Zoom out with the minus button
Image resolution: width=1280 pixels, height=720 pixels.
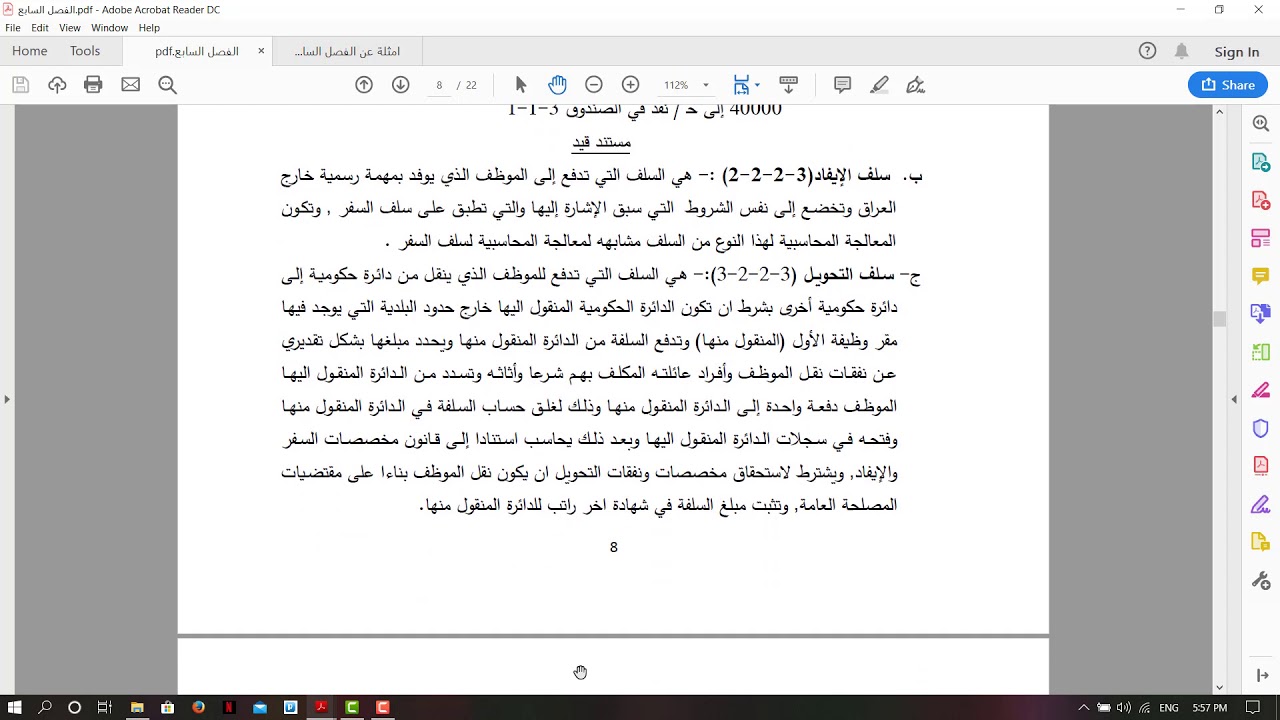[593, 85]
